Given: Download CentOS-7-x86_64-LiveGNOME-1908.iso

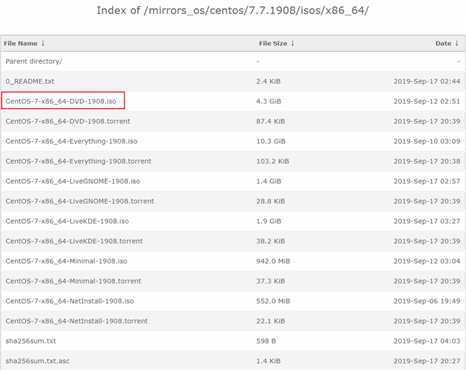Looking at the screenshot, I should (73, 181).
